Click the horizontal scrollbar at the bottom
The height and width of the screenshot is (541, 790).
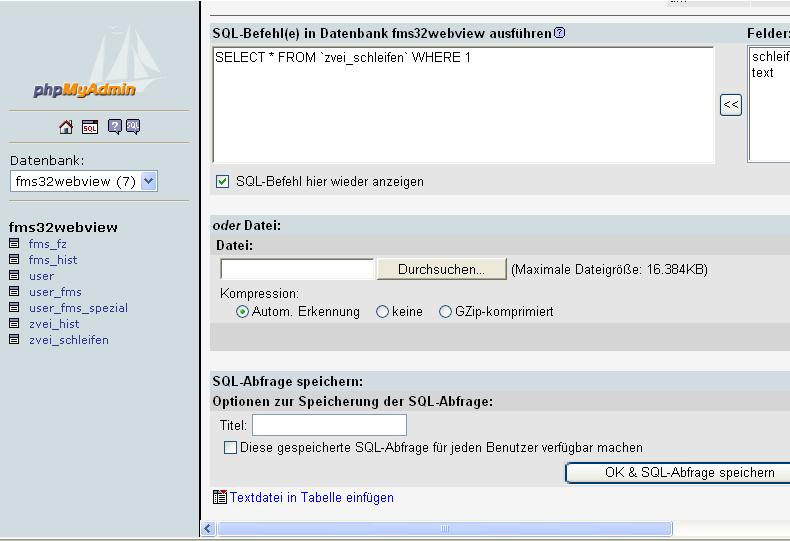point(445,529)
